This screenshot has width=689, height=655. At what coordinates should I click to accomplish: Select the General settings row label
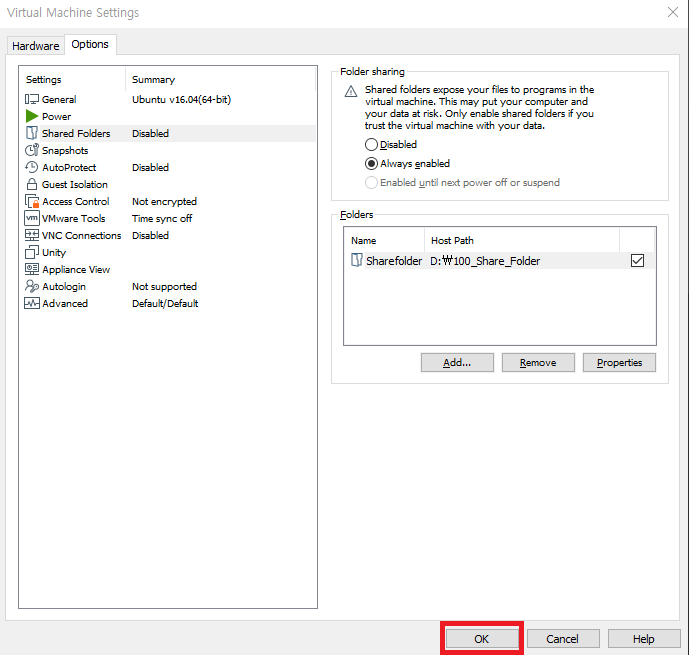[x=59, y=99]
